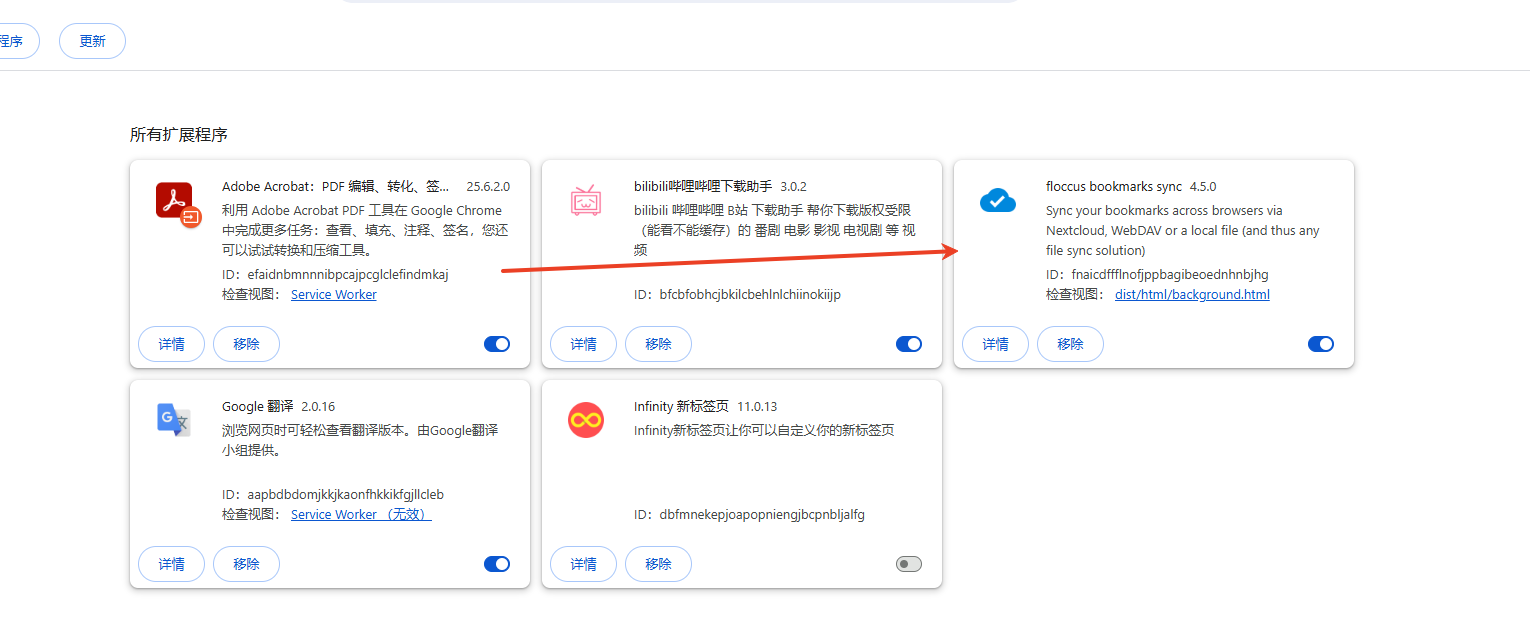Enable the Infinity 新标签页 extension
This screenshot has height=635, width=1530.
pos(909,563)
